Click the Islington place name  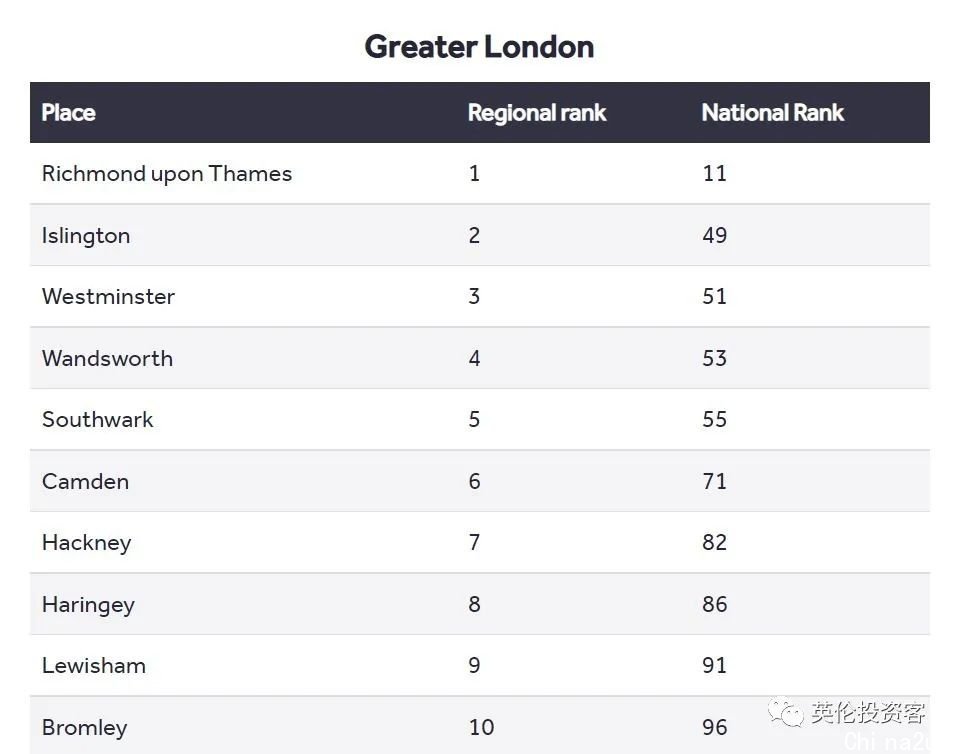pyautogui.click(x=86, y=236)
